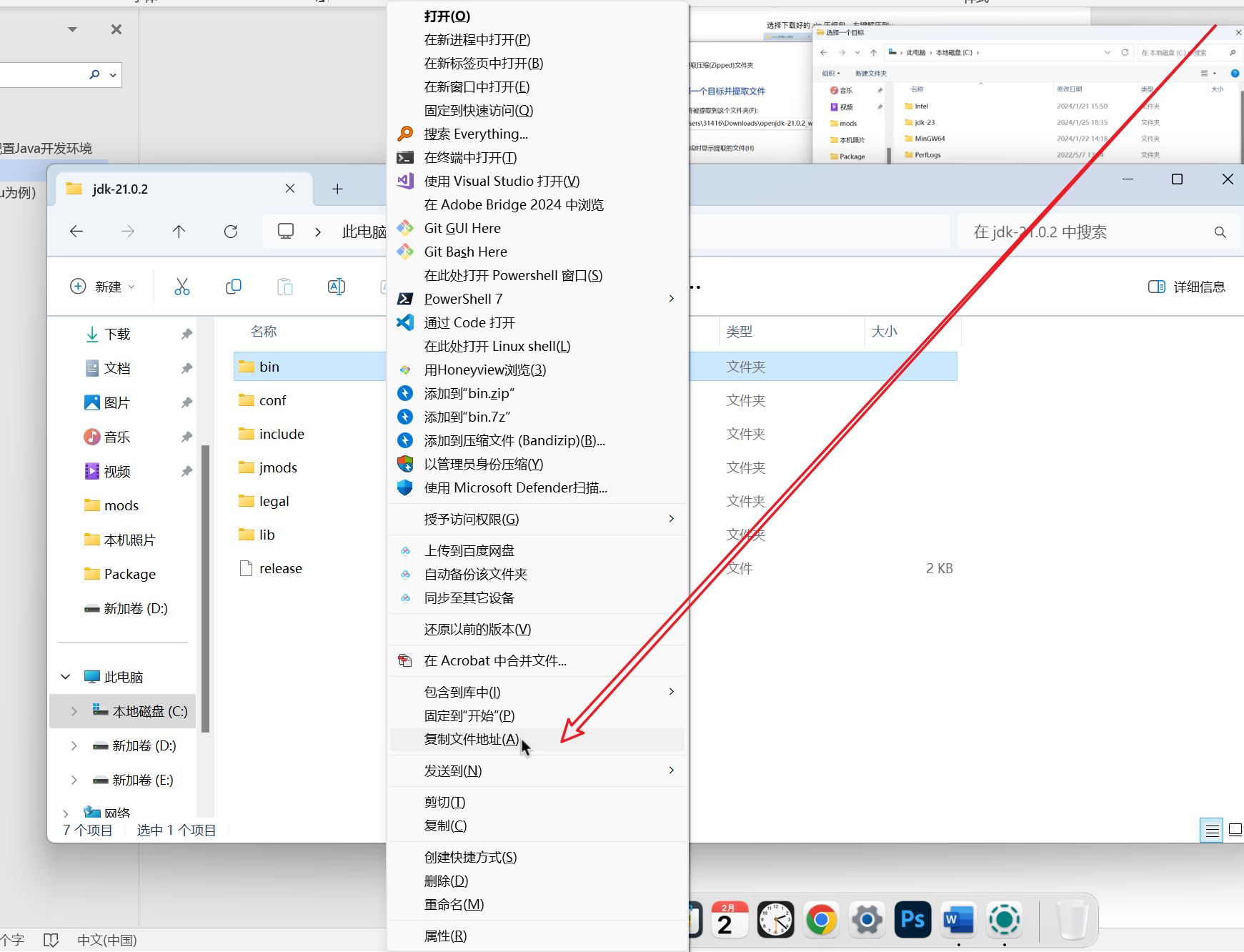Refresh the jdk-21.0.2 folder view

pos(231,231)
